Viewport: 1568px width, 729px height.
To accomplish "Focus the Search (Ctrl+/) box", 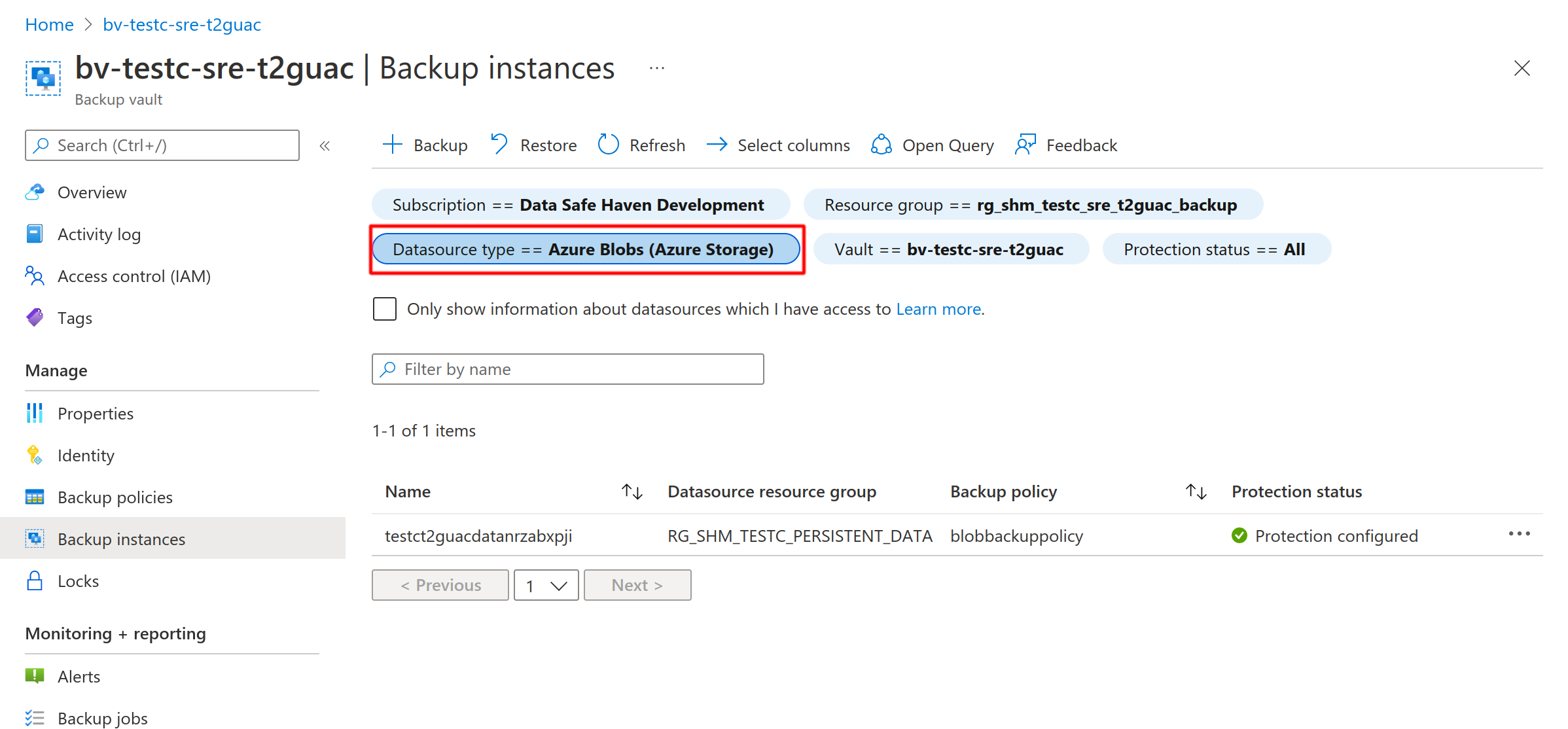I will pyautogui.click(x=162, y=145).
